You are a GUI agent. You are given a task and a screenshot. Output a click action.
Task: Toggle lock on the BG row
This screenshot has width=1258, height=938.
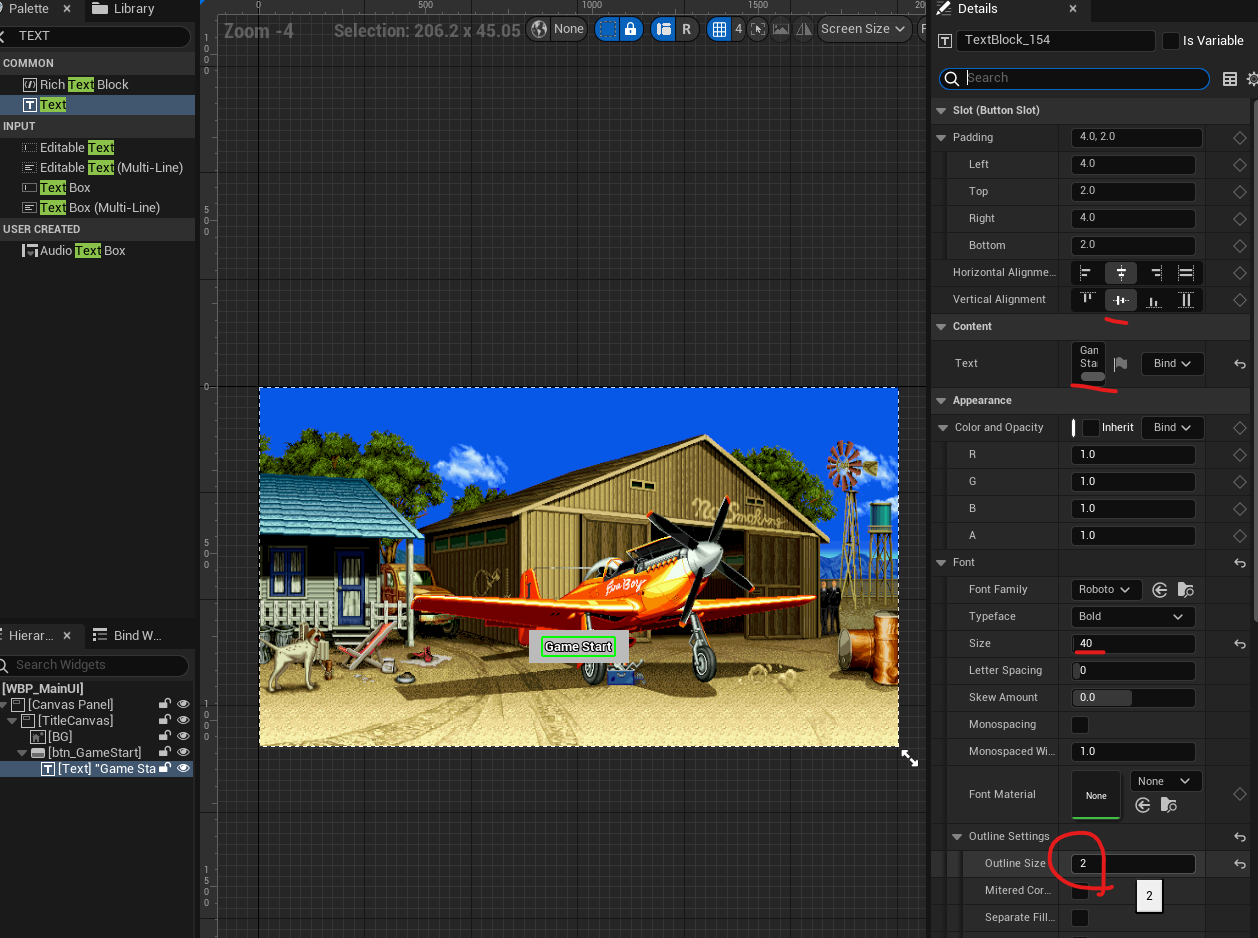(164, 737)
